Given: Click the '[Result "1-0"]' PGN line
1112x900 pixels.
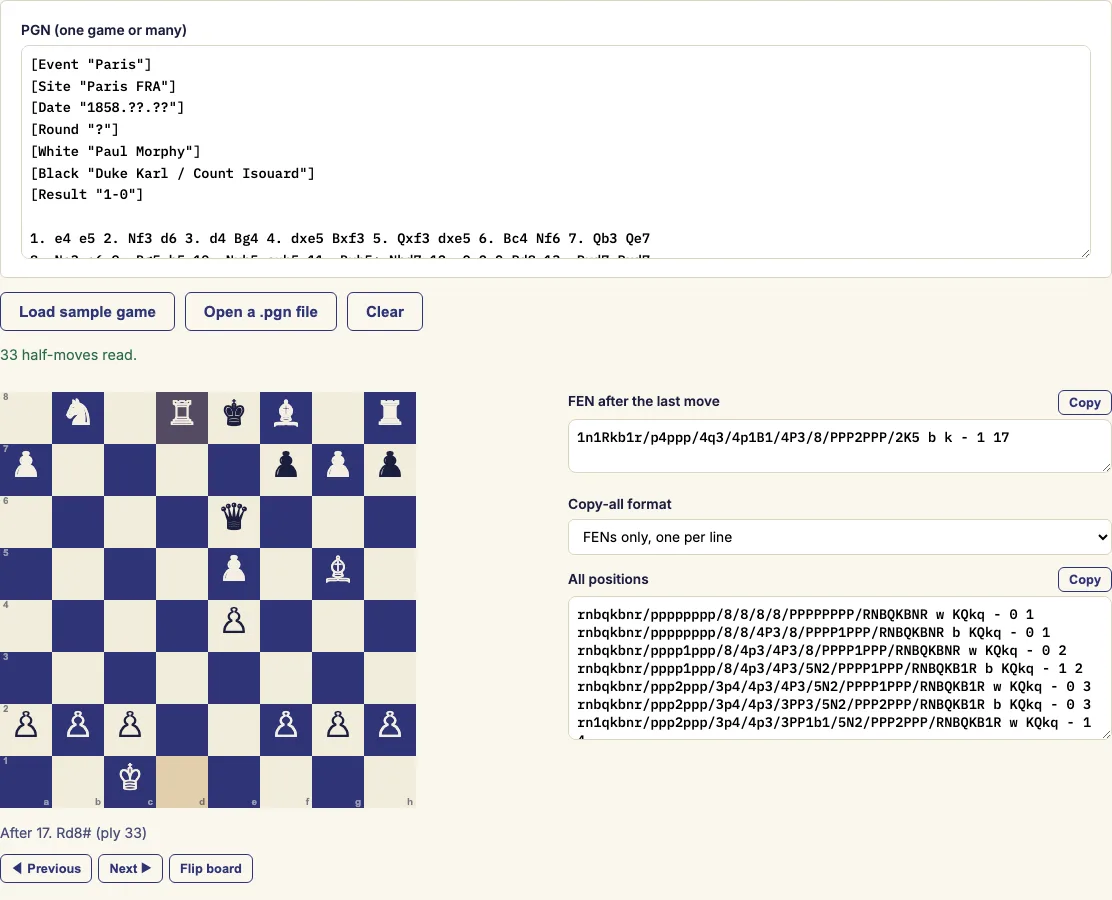Looking at the screenshot, I should [x=87, y=194].
